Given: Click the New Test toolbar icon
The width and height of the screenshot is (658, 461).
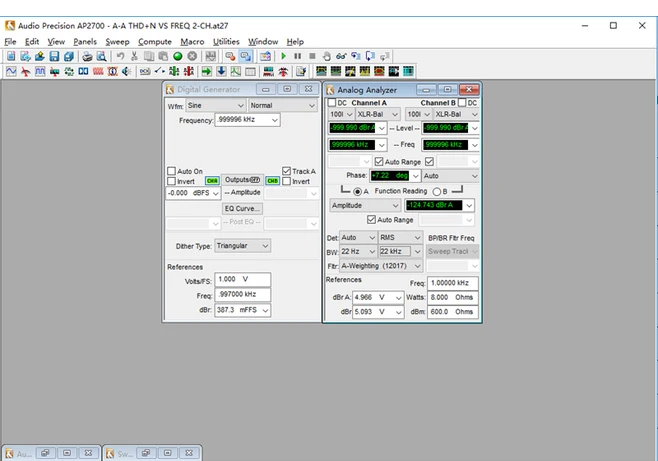Looking at the screenshot, I should tap(11, 56).
